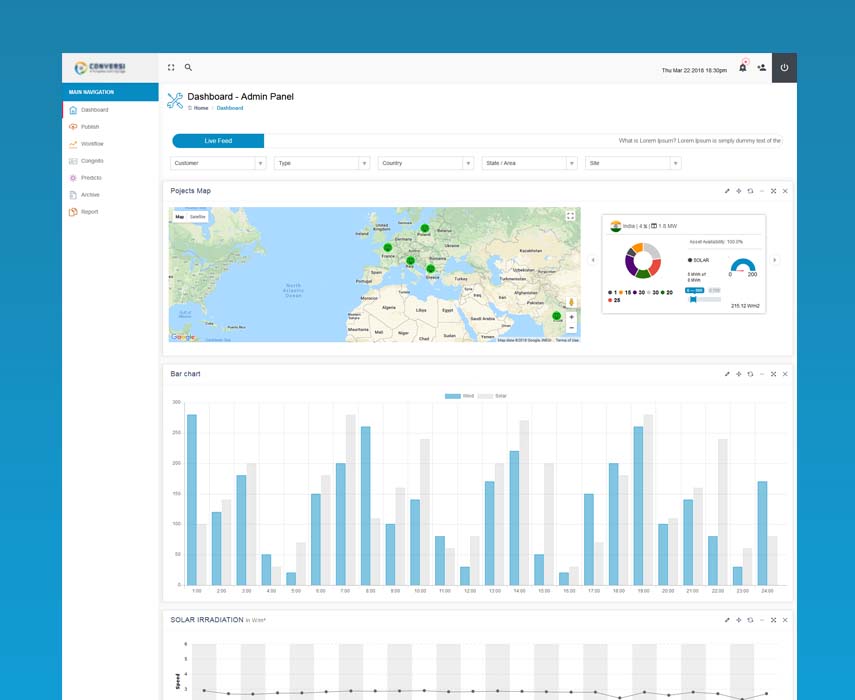Viewport: 855px width, 700px height.
Task: Switch map to Satellite view
Action: click(198, 216)
